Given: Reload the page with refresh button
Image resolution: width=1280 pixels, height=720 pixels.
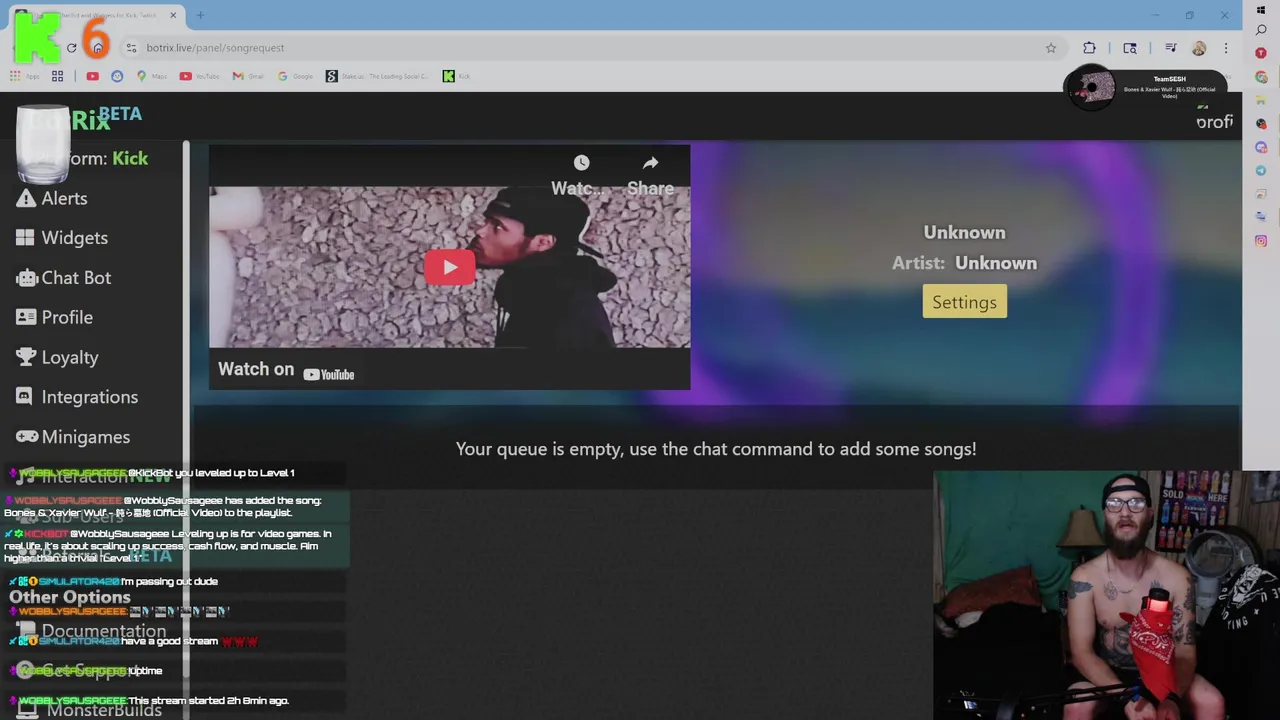Looking at the screenshot, I should click(71, 48).
